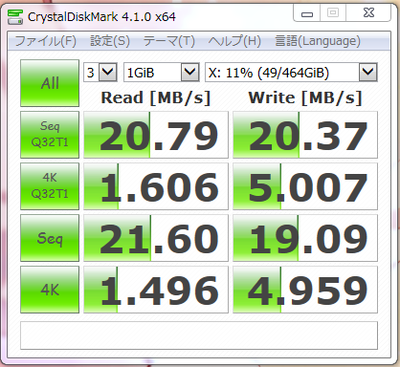Screen dimensions: 400x367
Task: Click the 4K read value 1.496
Action: (x=156, y=290)
